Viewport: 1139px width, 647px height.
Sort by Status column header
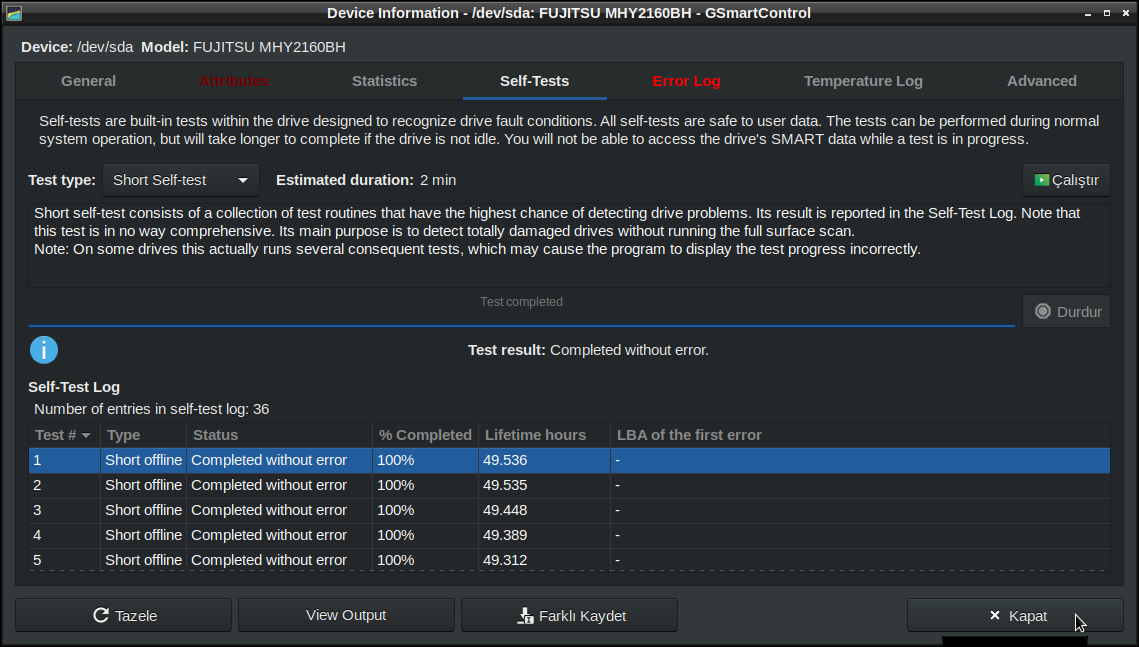tap(279, 435)
